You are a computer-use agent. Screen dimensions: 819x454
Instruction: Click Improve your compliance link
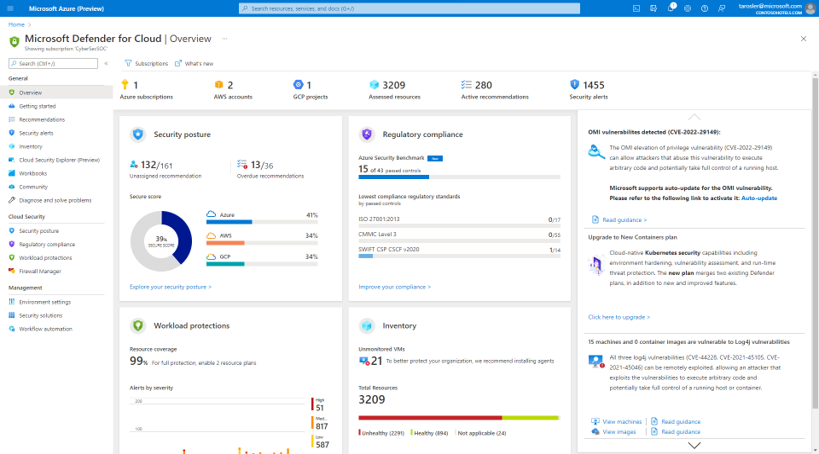pos(394,286)
